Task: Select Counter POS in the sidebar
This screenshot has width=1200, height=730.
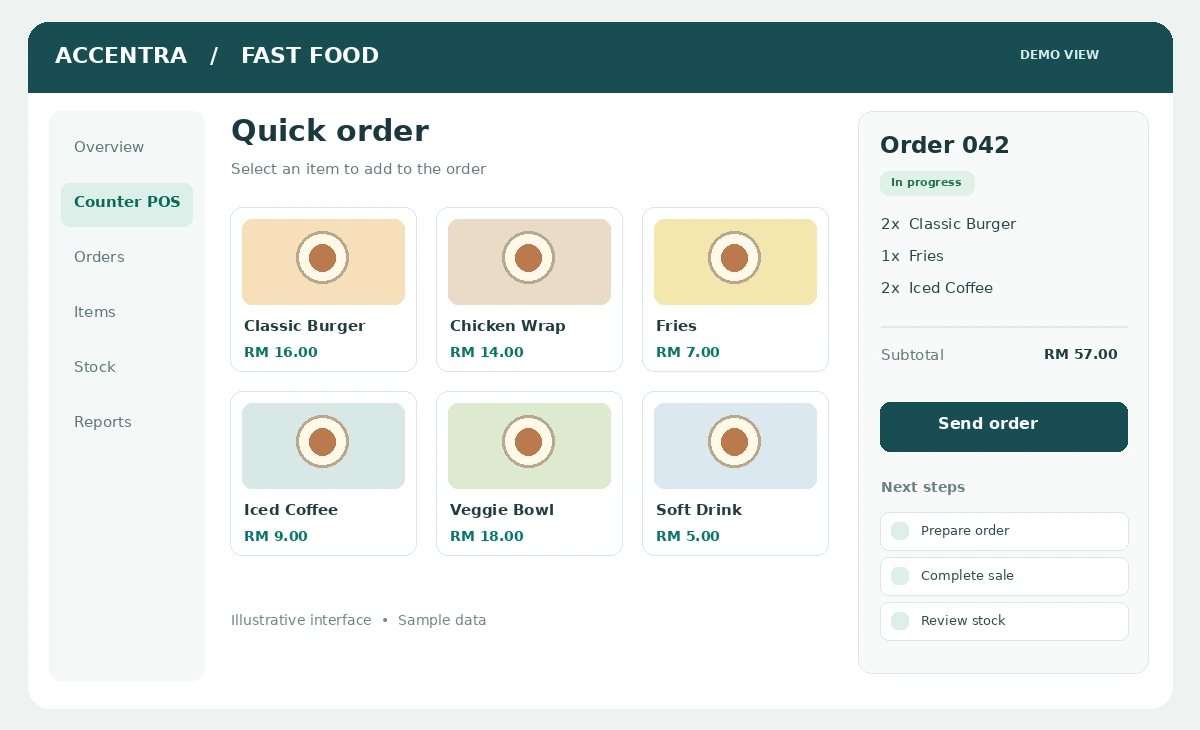Action: [127, 204]
